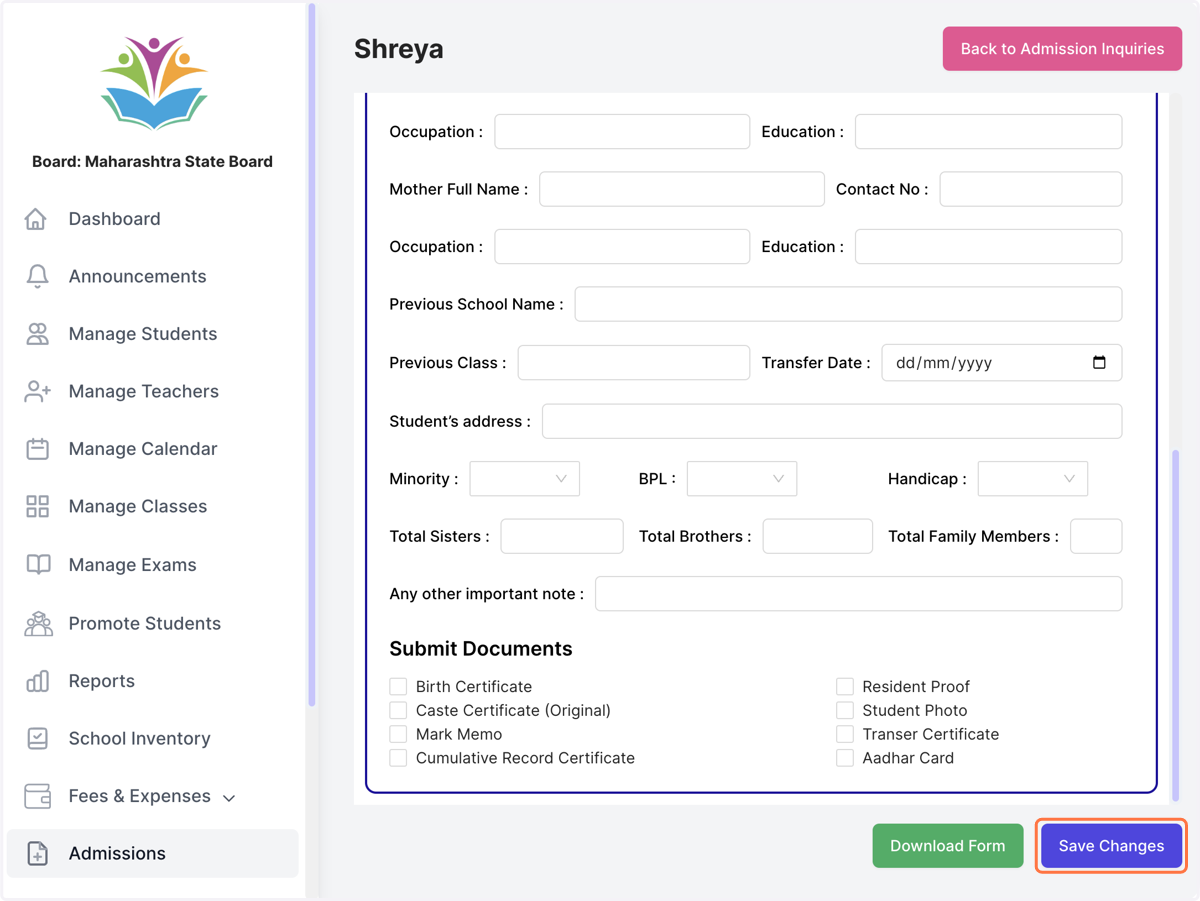Viewport: 1200px width, 901px height.
Task: Click the Announcements bell icon
Action: click(x=37, y=277)
